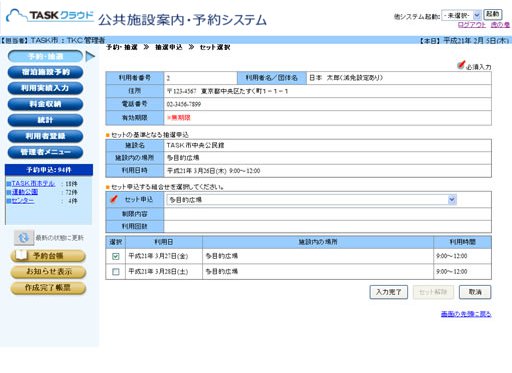Click the blue arrow beside 予約・抽選

click(90, 56)
